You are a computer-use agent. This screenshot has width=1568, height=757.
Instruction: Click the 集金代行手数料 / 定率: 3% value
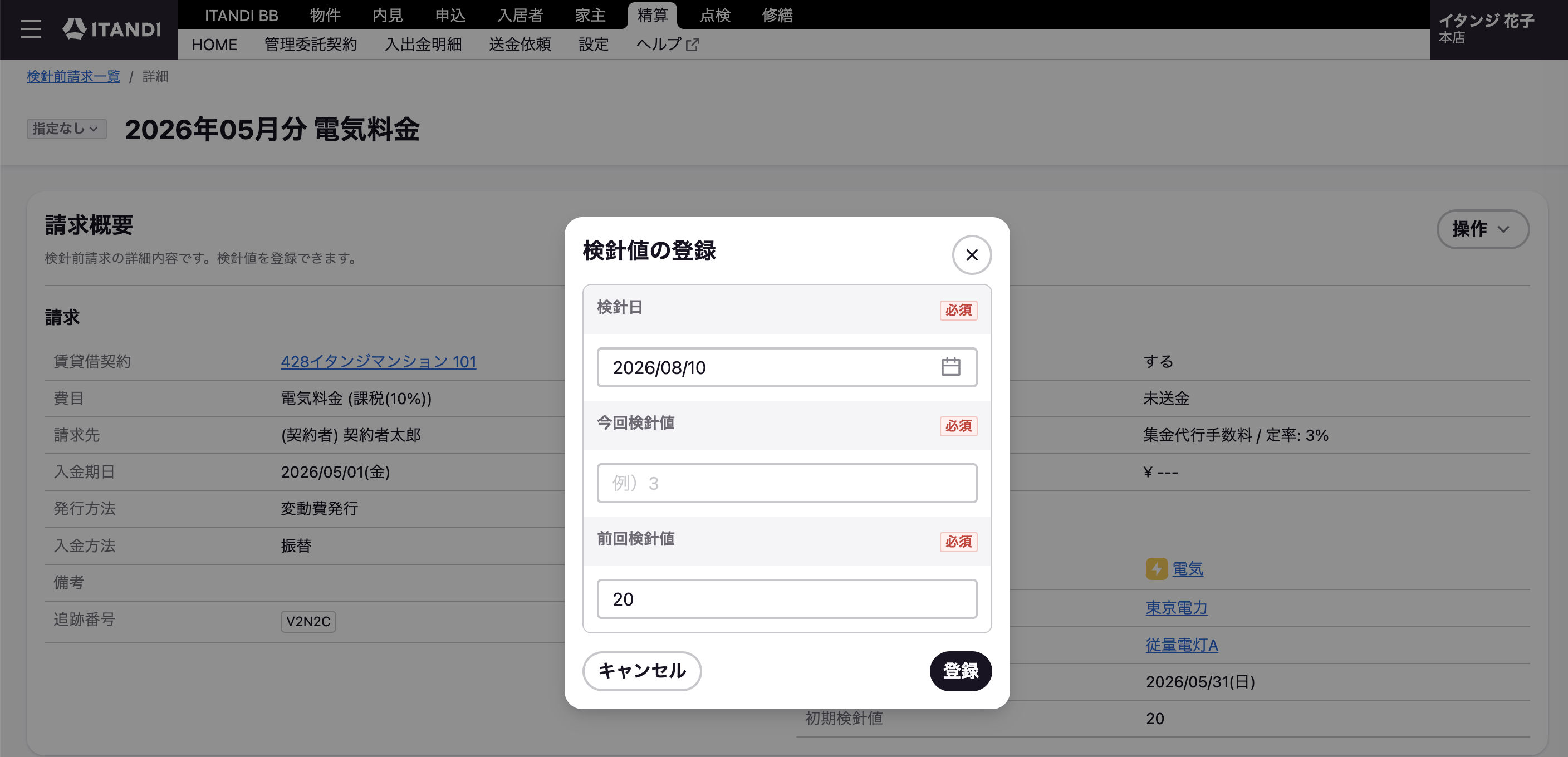pos(1236,435)
